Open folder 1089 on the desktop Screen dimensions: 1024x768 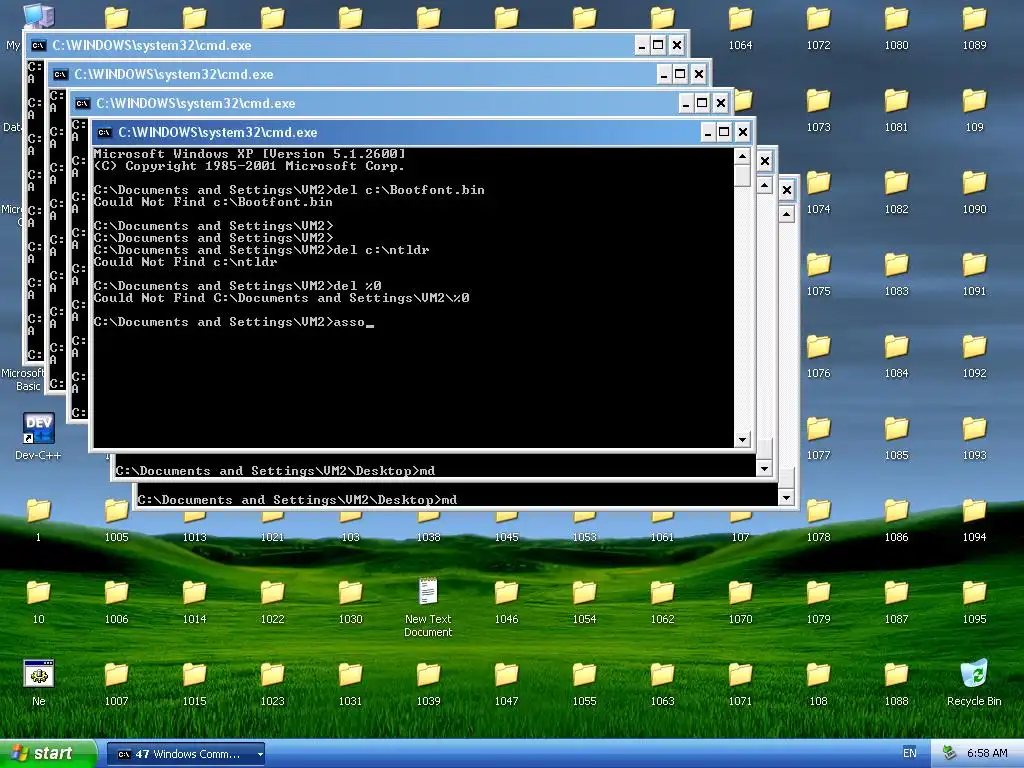pos(974,18)
